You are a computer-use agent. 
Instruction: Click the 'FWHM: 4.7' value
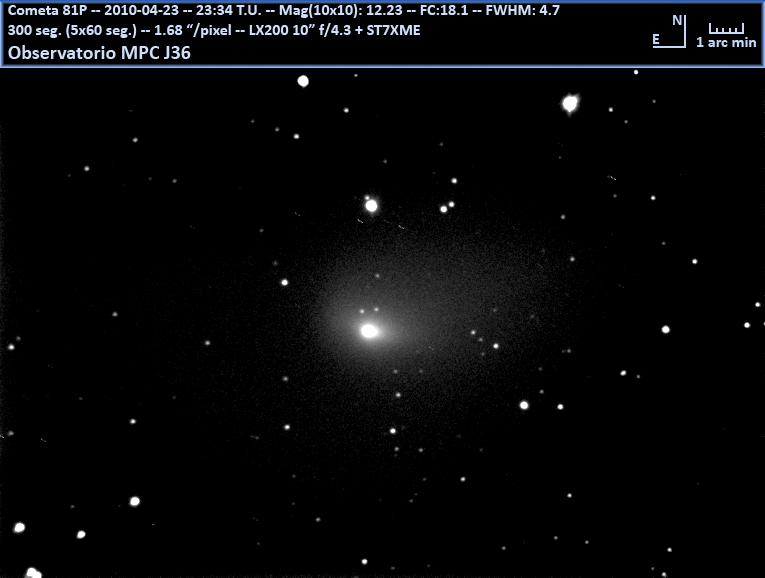[523, 10]
